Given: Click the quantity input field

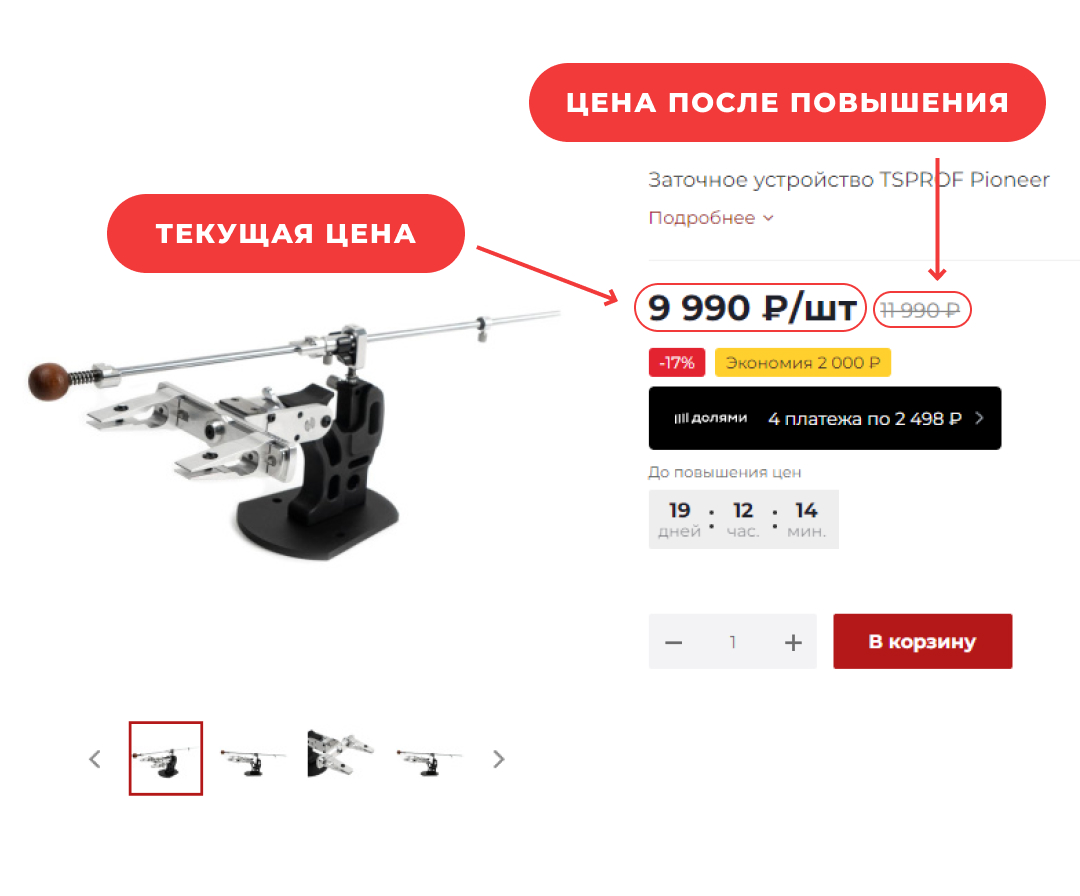Looking at the screenshot, I should [733, 642].
